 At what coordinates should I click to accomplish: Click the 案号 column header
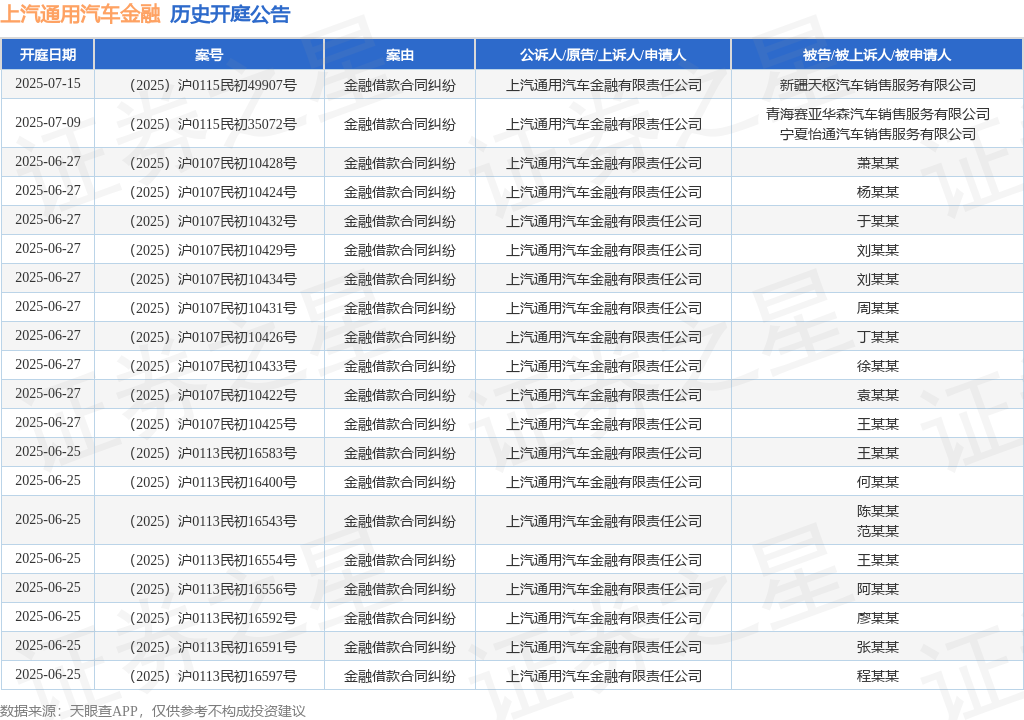209,55
